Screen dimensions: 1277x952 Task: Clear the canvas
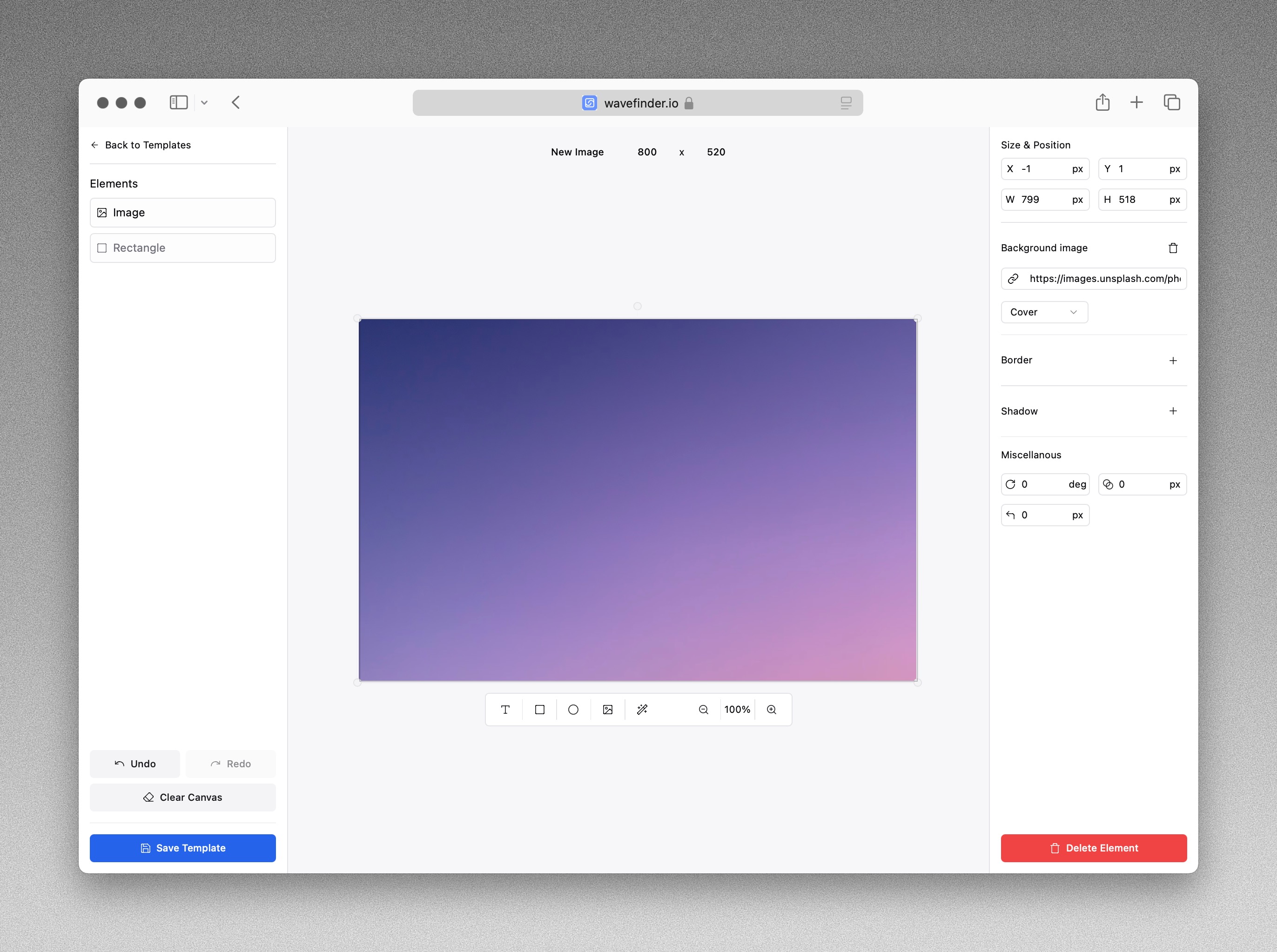pos(183,797)
